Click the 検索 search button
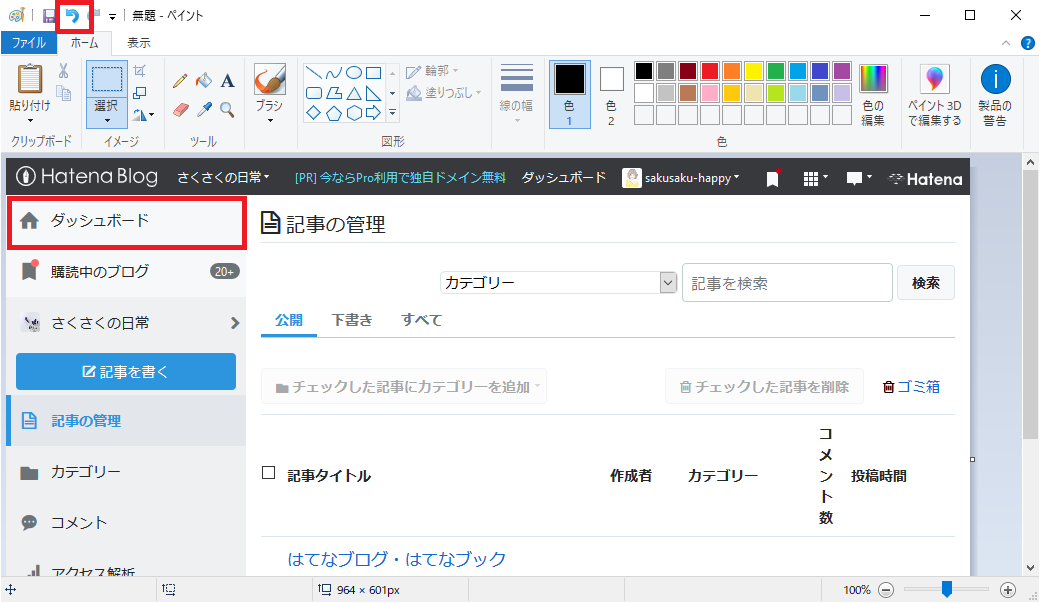This screenshot has height=603, width=1040. pos(925,282)
